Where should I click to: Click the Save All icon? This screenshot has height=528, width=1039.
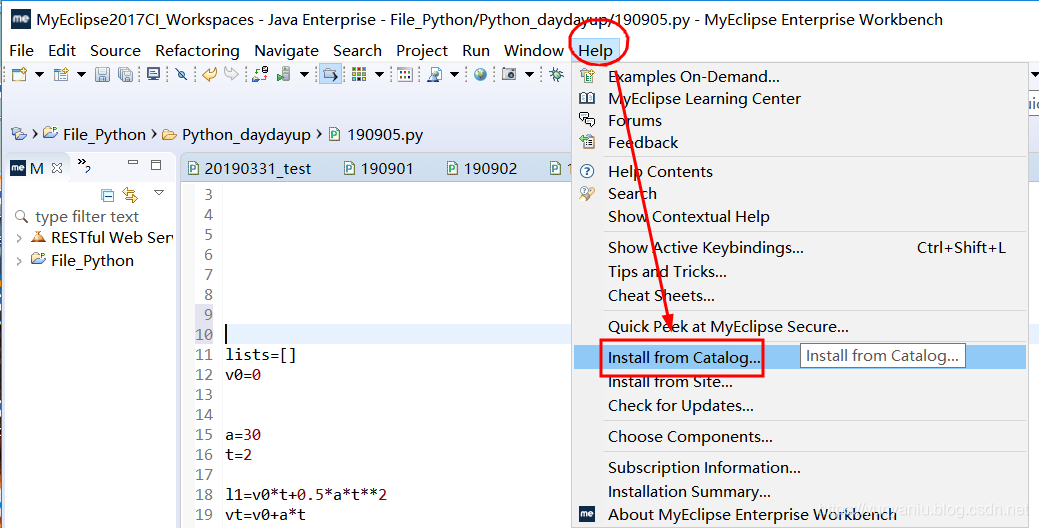click(125, 74)
